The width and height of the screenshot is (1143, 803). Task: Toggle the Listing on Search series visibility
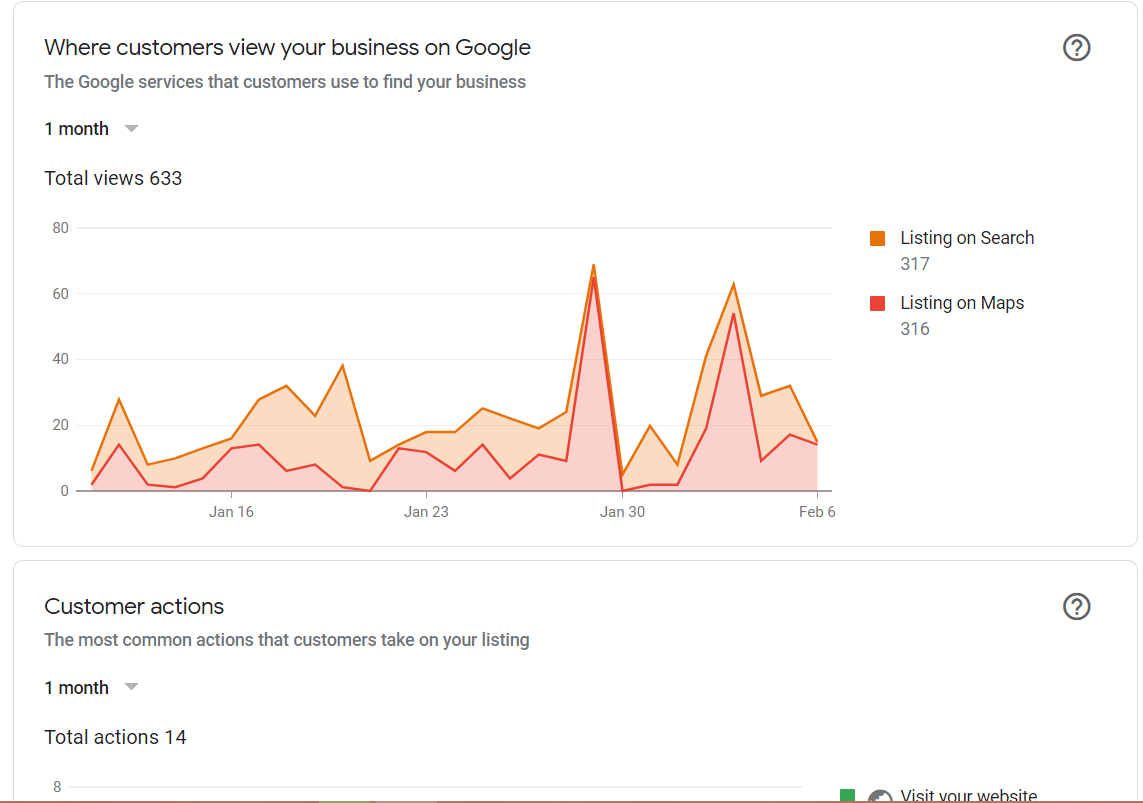967,238
